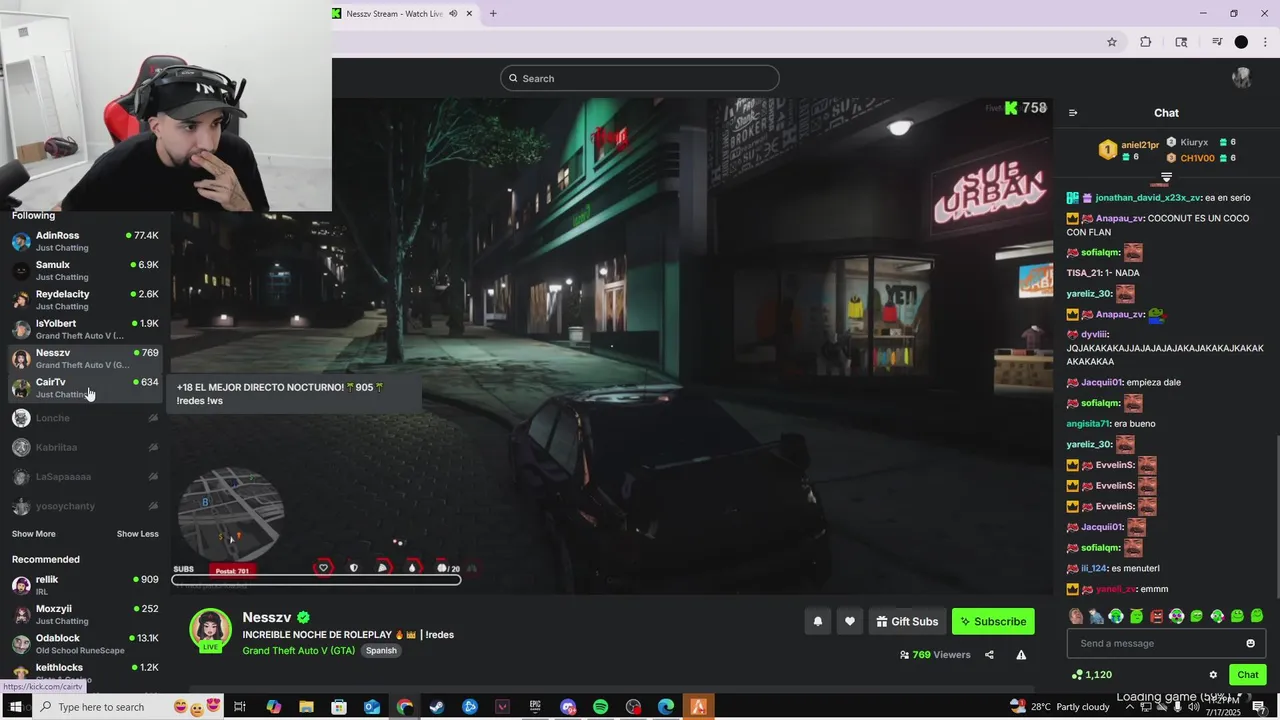The height and width of the screenshot is (720, 1280).
Task: Send the message with the Chat button
Action: tap(1247, 675)
